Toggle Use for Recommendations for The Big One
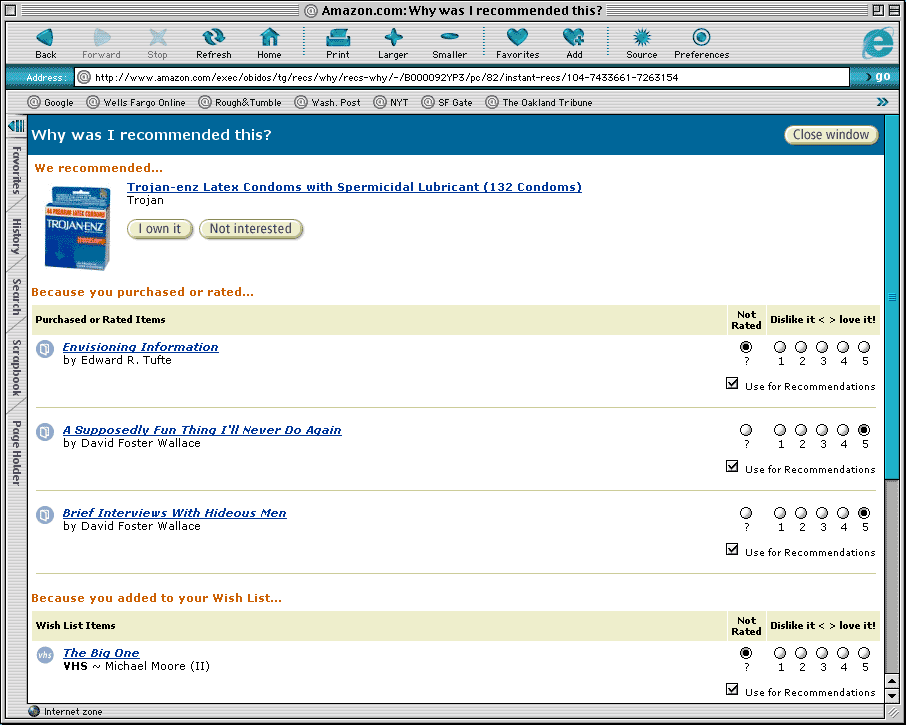Image resolution: width=906 pixels, height=725 pixels. click(732, 689)
